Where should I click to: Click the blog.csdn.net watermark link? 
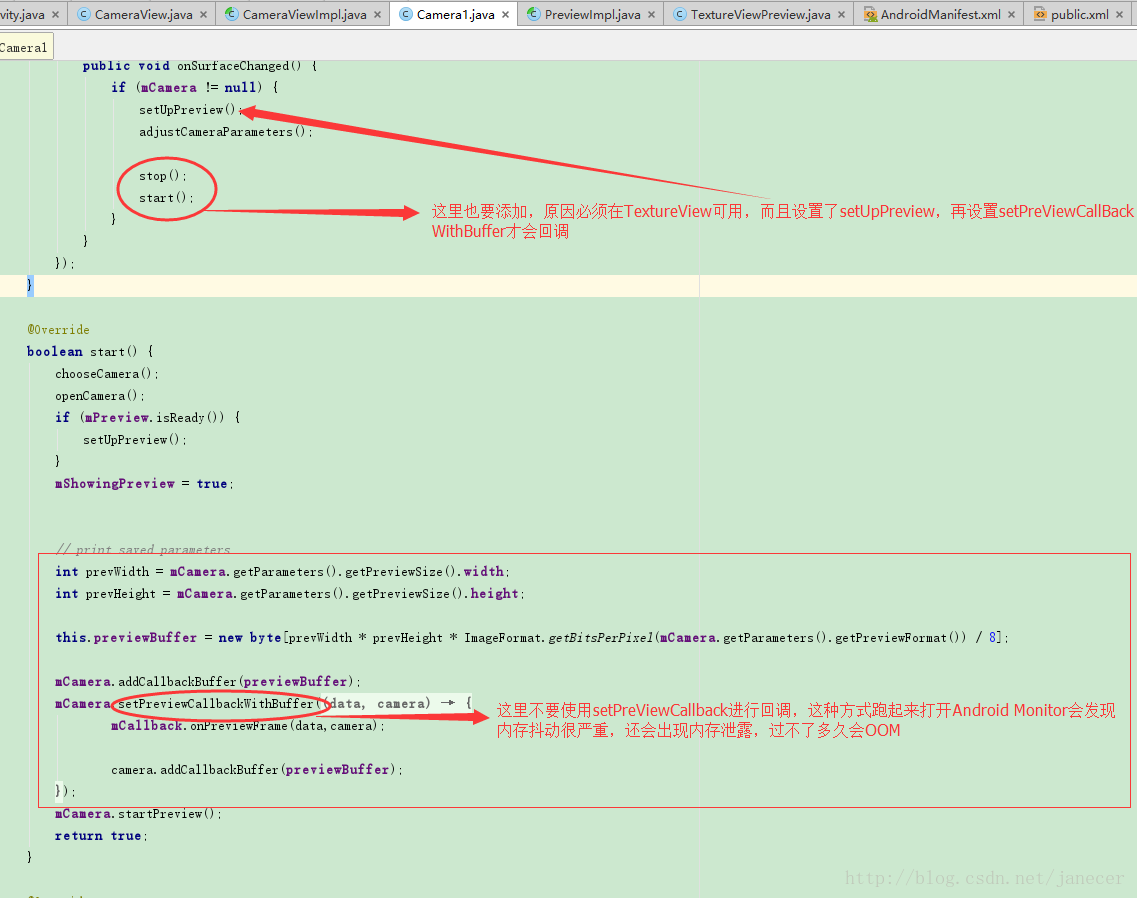[984, 877]
